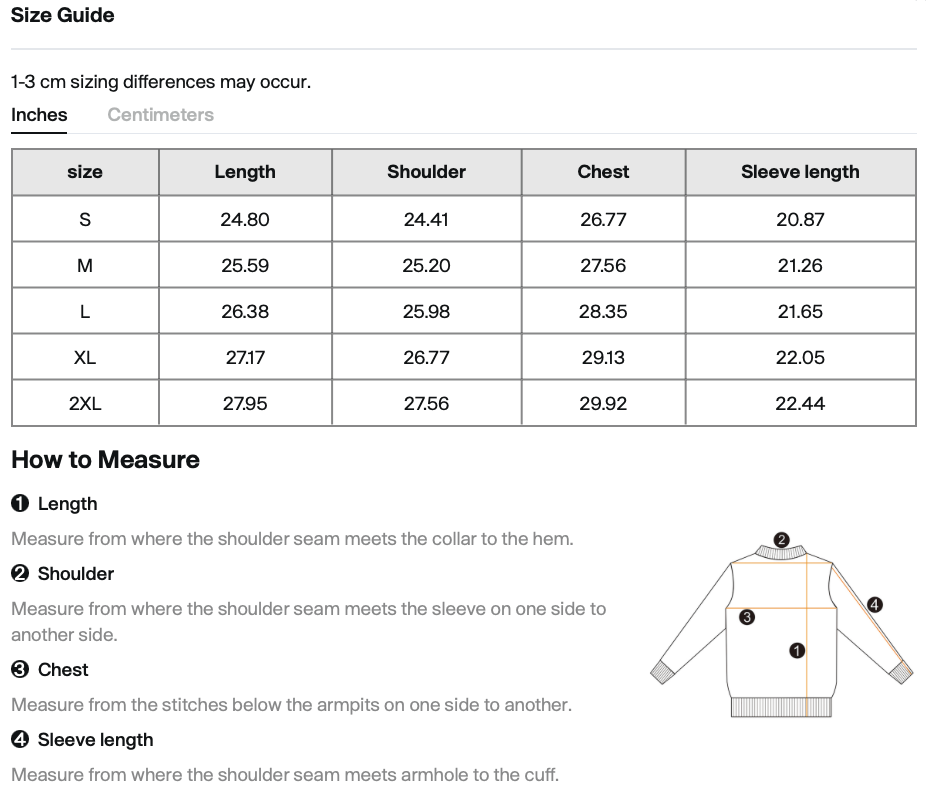Click the Sleeve length column header
The width and height of the screenshot is (926, 796).
[800, 172]
